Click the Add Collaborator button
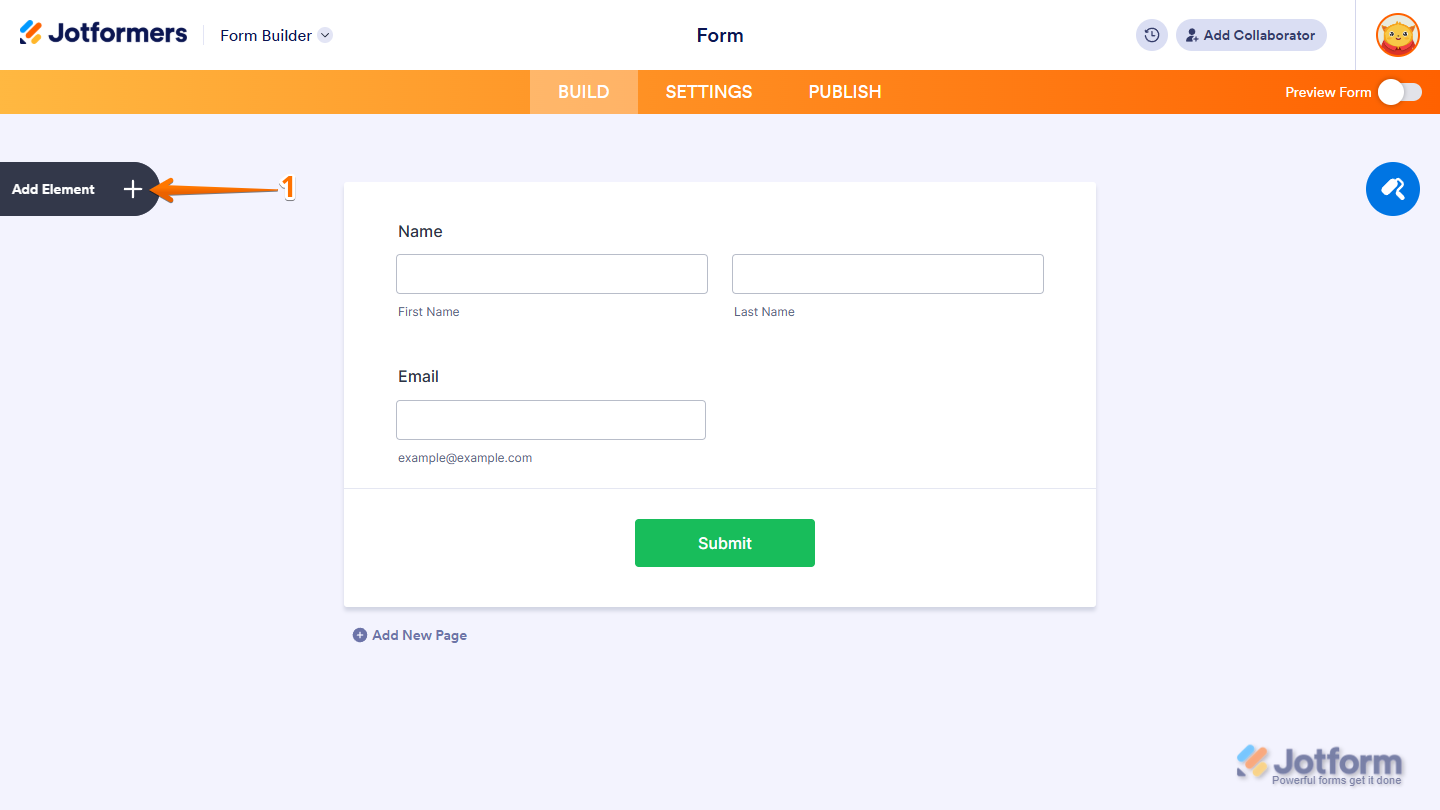The width and height of the screenshot is (1440, 810). [1251, 35]
